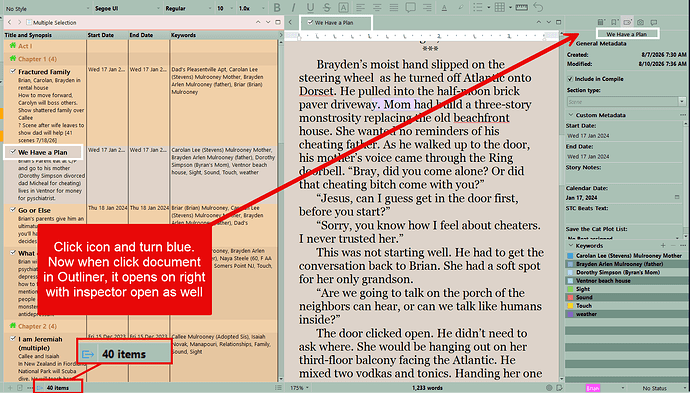The width and height of the screenshot is (690, 393).
Task: Click the Keywords column header
Action: pos(224,35)
